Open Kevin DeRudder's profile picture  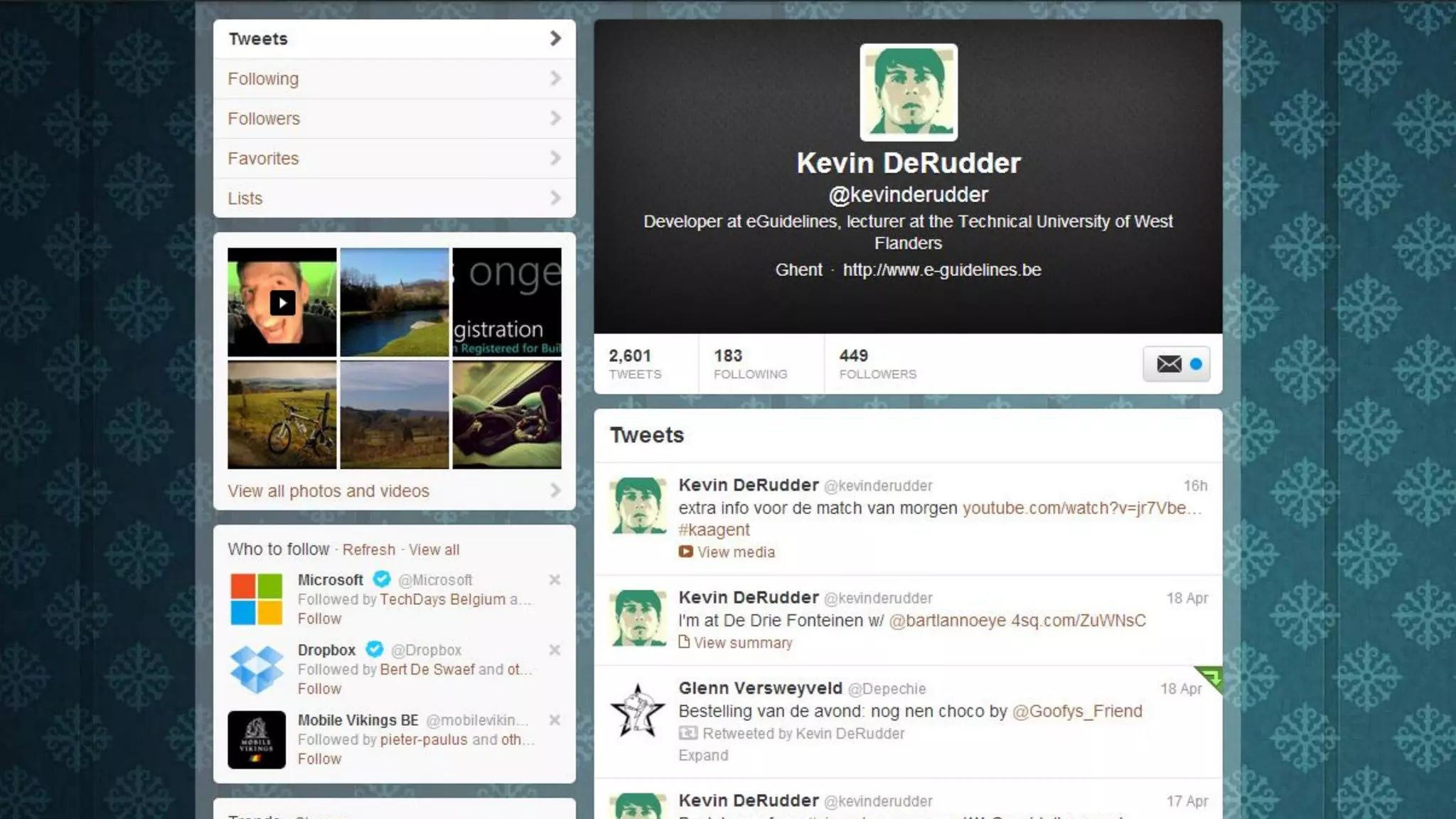(908, 92)
